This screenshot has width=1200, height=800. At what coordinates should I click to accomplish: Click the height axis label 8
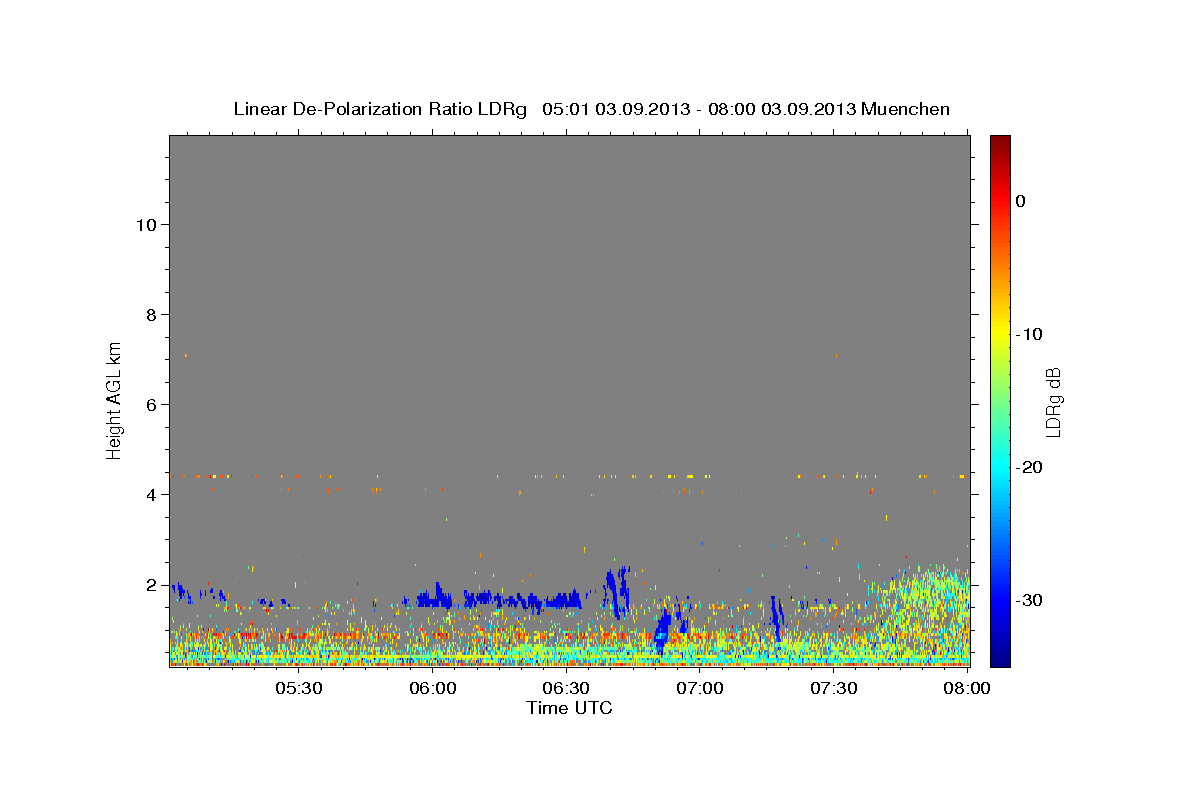(x=151, y=315)
